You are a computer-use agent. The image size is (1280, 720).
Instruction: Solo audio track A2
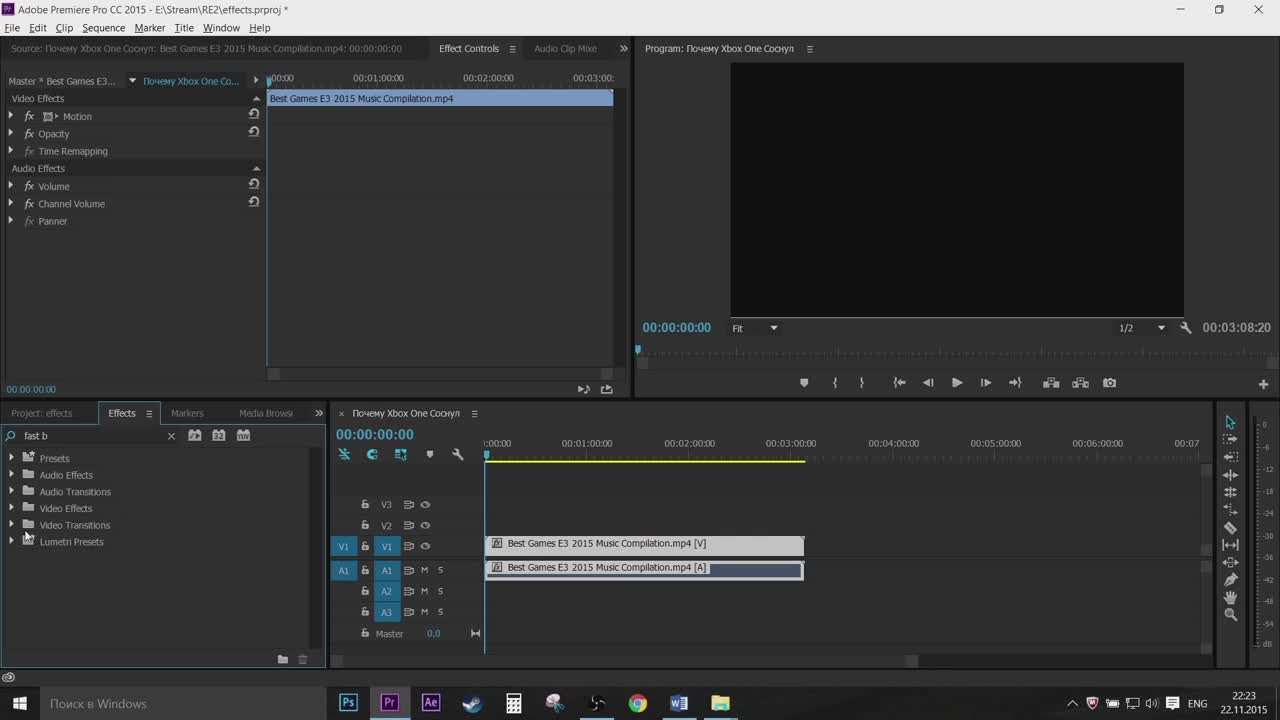(440, 591)
